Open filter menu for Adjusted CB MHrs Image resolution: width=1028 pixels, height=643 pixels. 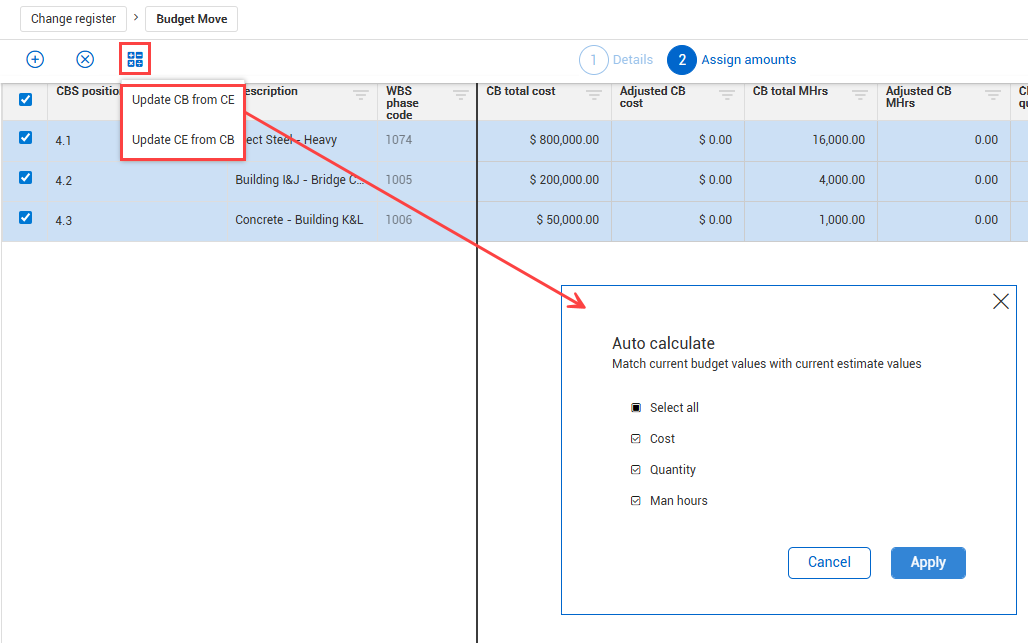(x=992, y=95)
